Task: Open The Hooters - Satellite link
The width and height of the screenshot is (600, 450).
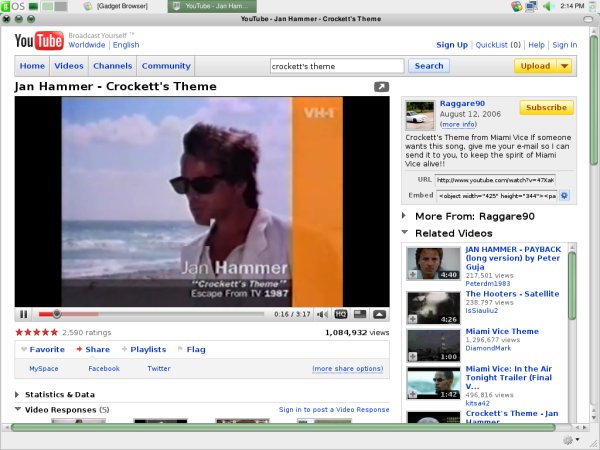Action: (512, 294)
